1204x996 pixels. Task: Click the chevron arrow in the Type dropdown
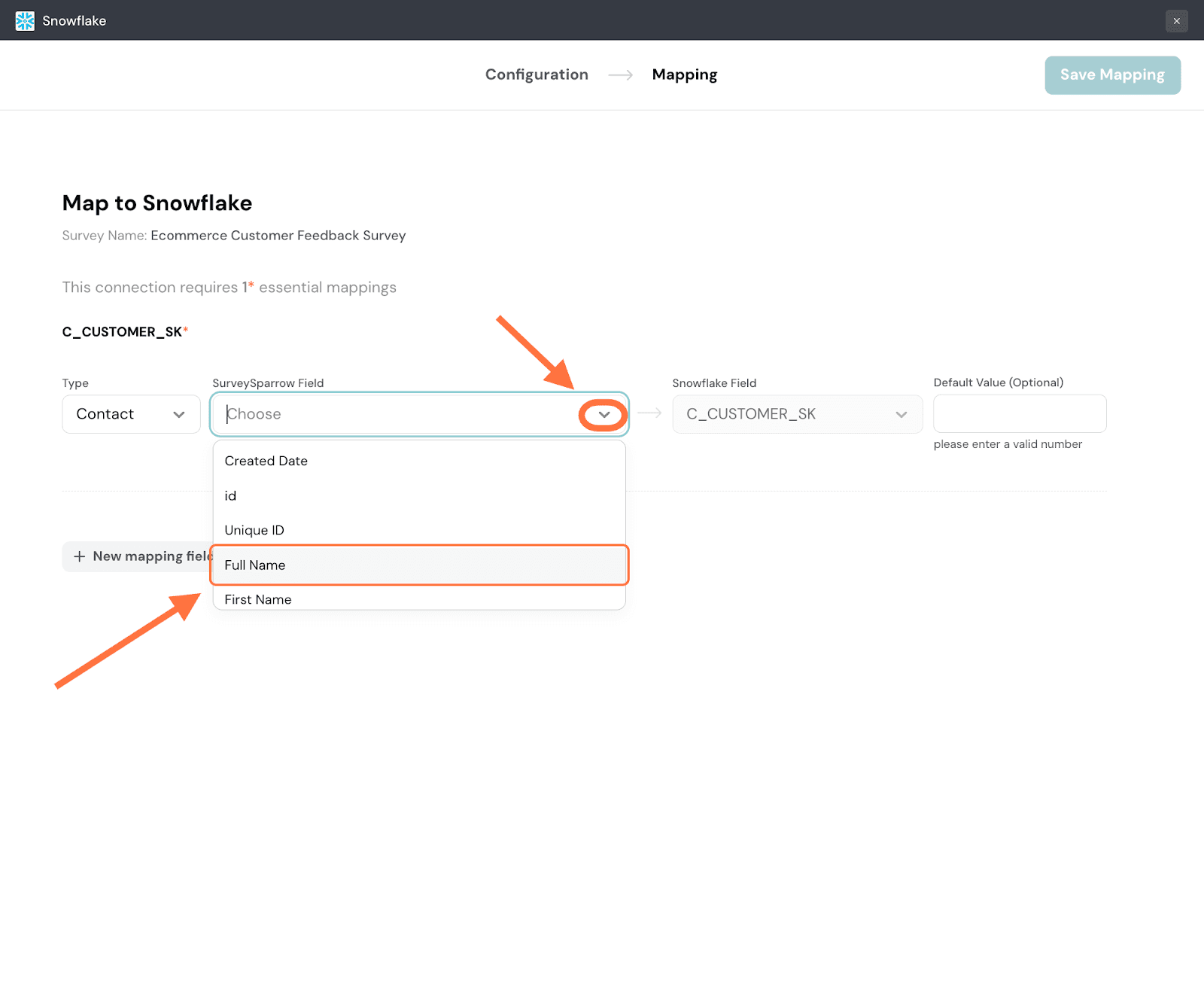coord(179,415)
